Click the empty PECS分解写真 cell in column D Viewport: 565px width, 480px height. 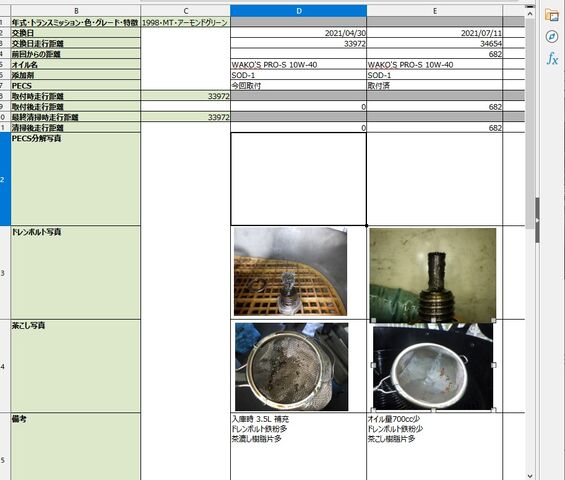(x=298, y=179)
